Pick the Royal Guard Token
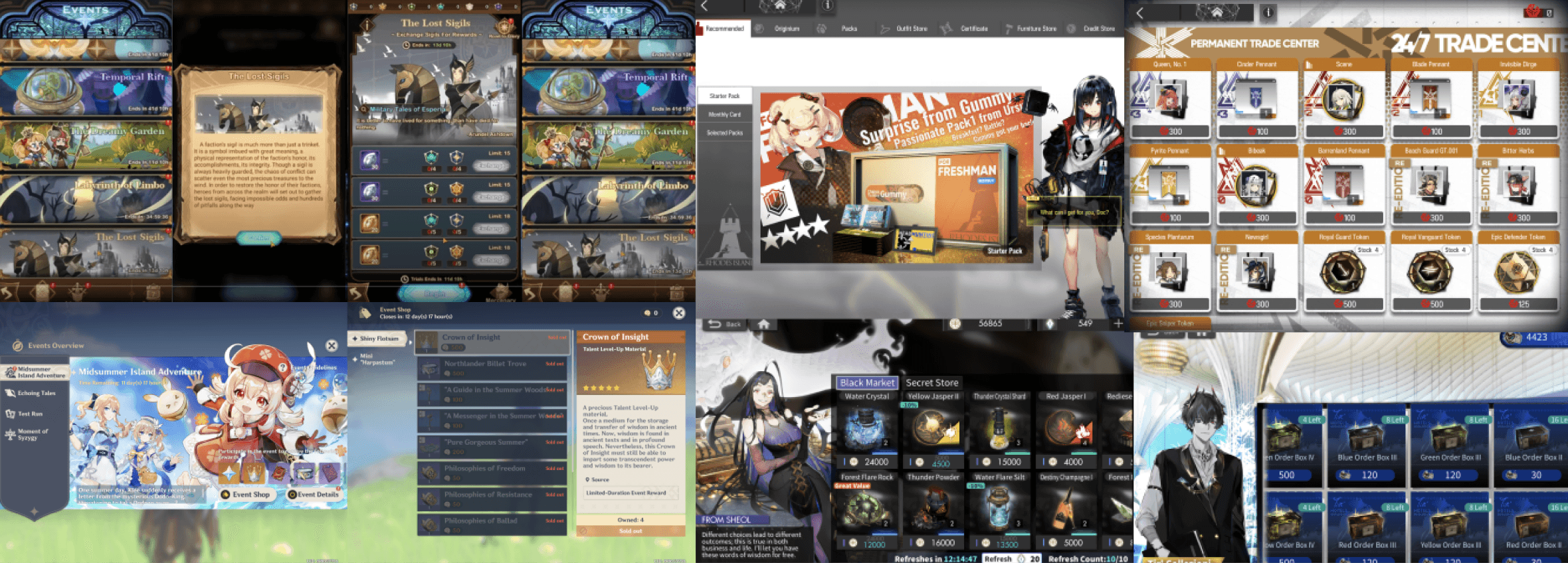 click(1343, 271)
